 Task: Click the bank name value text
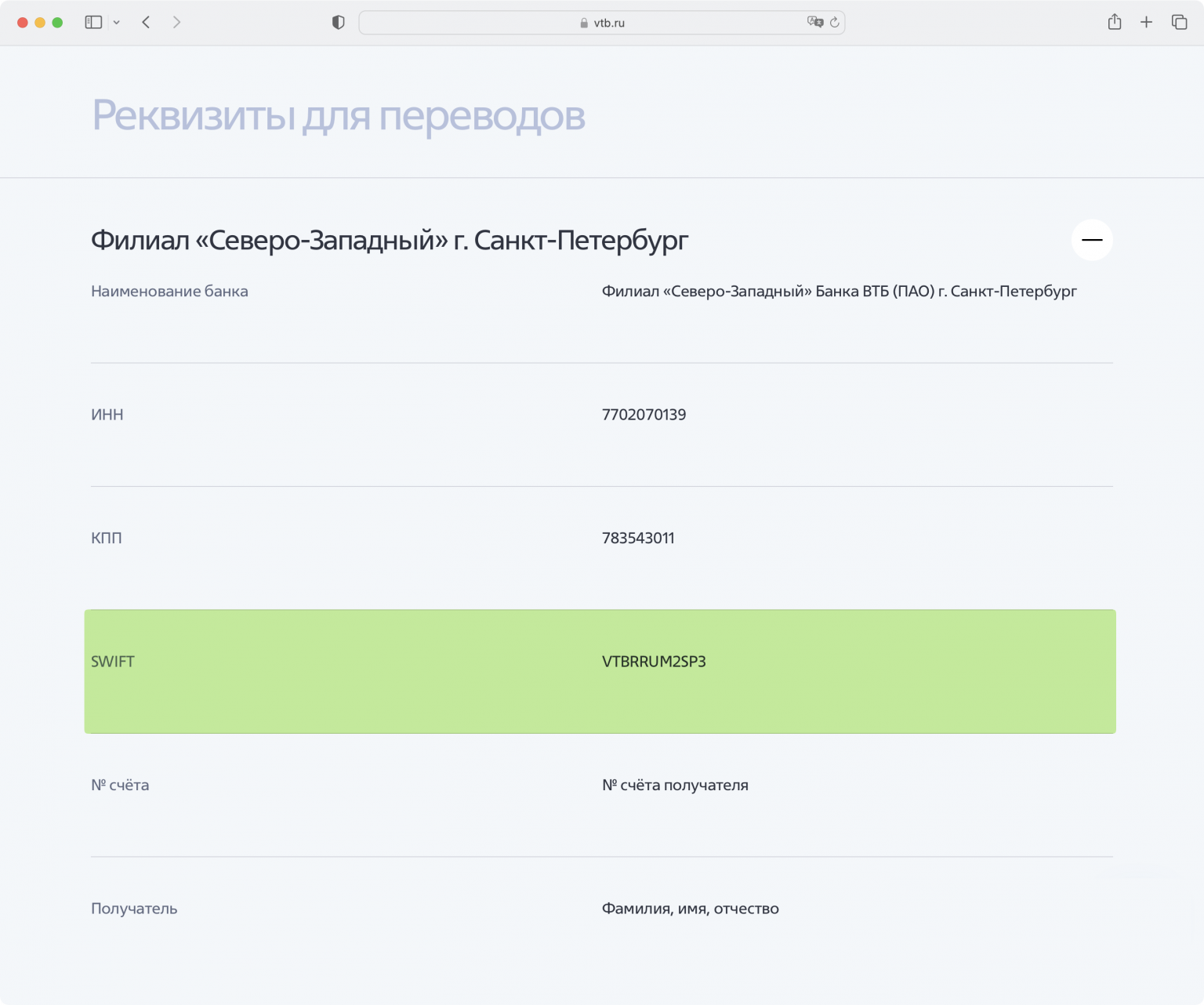pyautogui.click(x=839, y=292)
